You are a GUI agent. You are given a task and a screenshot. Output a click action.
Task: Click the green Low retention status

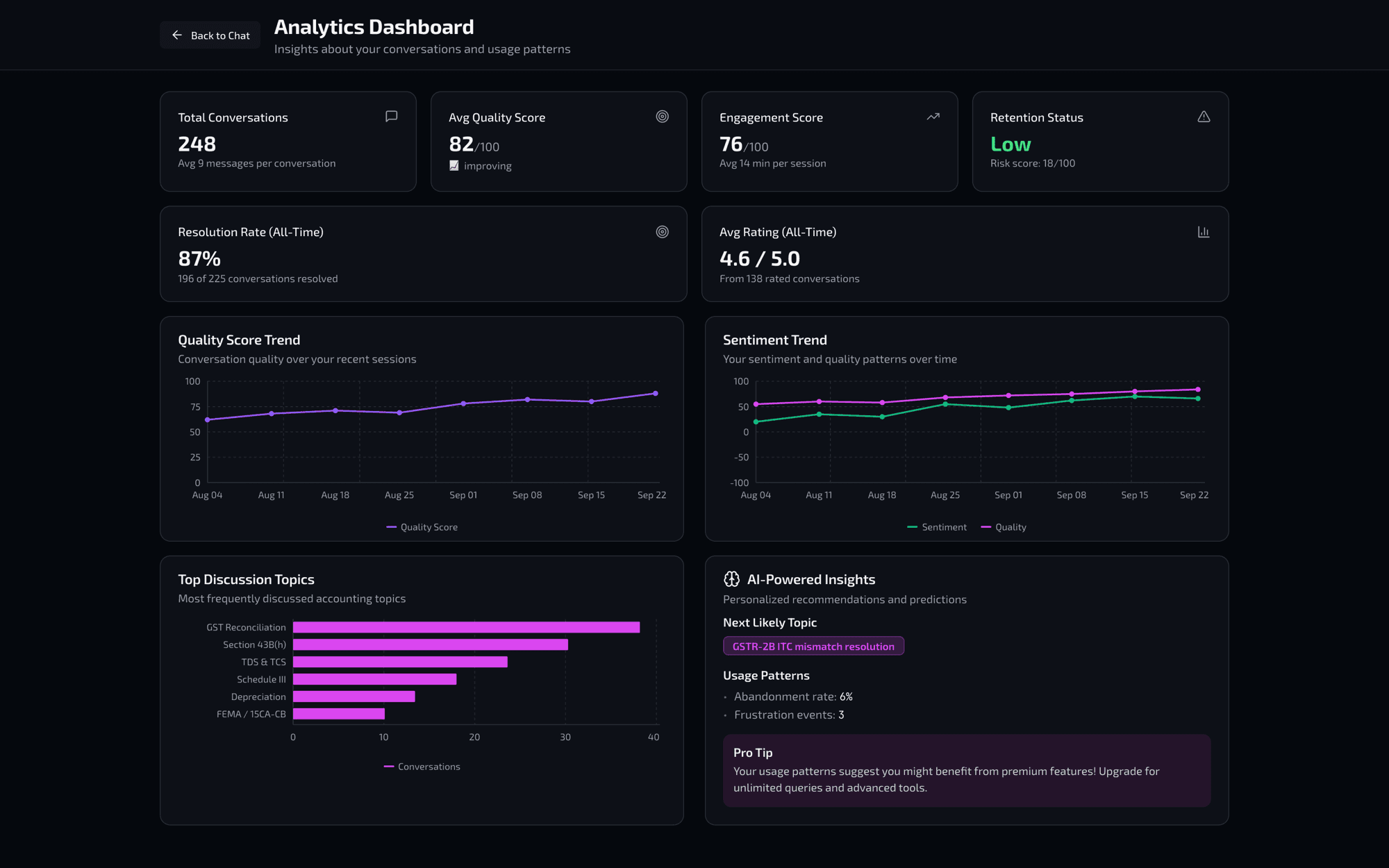point(1010,144)
